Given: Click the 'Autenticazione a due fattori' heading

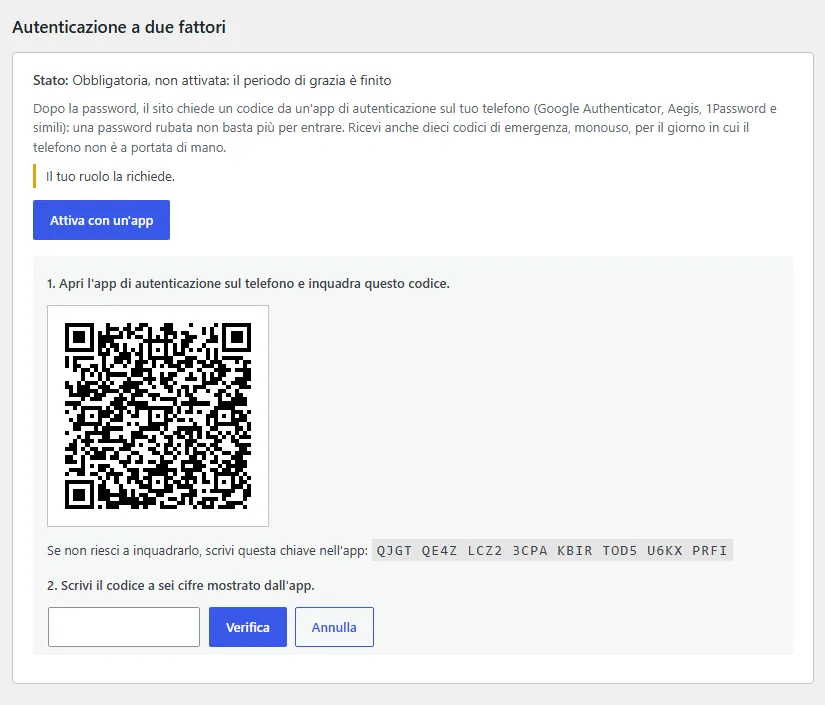Looking at the screenshot, I should [119, 27].
